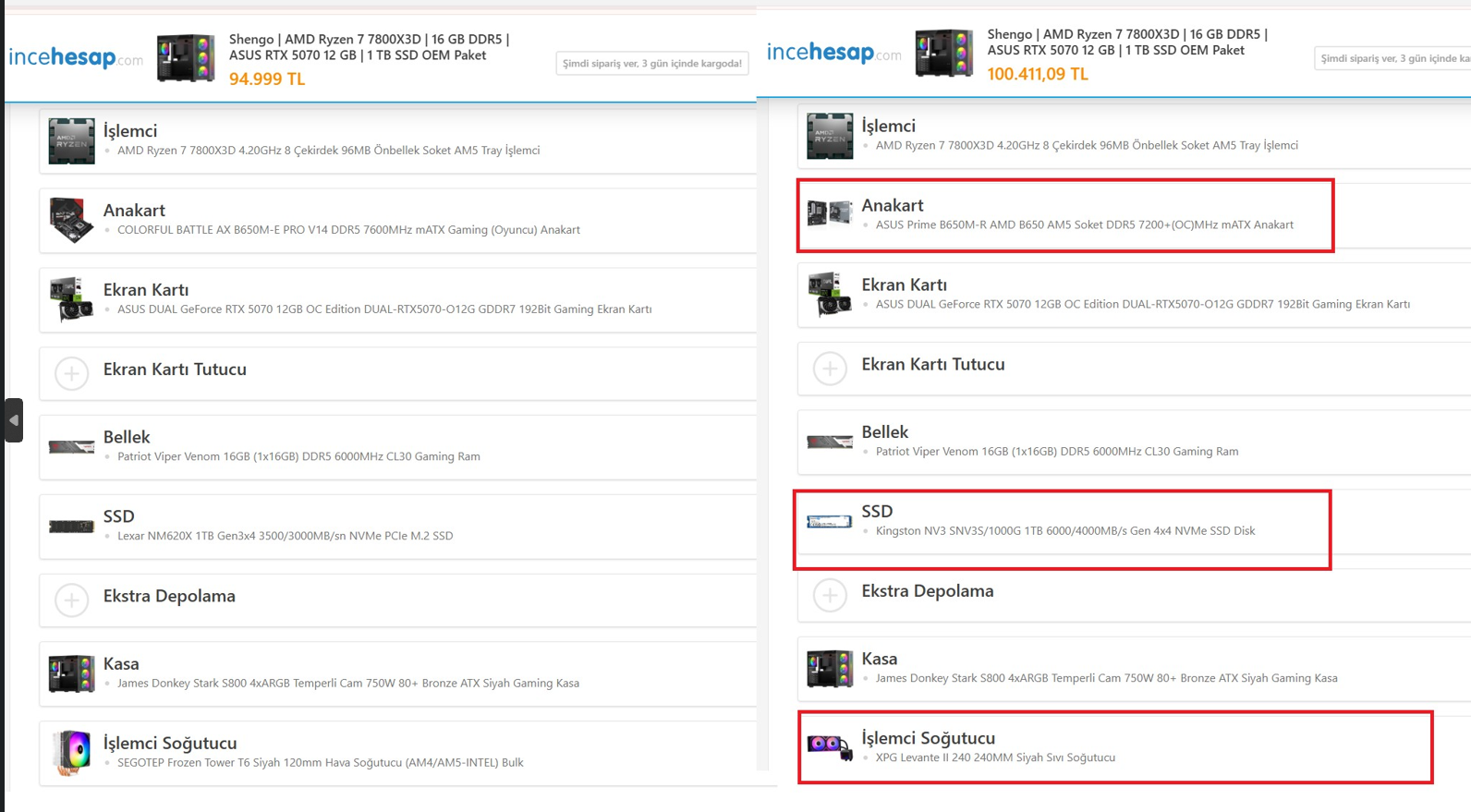Open the 'Ekran Kartı Tutucu' heading, 100.411,09 TL build
The height and width of the screenshot is (812, 1471).
(x=933, y=364)
